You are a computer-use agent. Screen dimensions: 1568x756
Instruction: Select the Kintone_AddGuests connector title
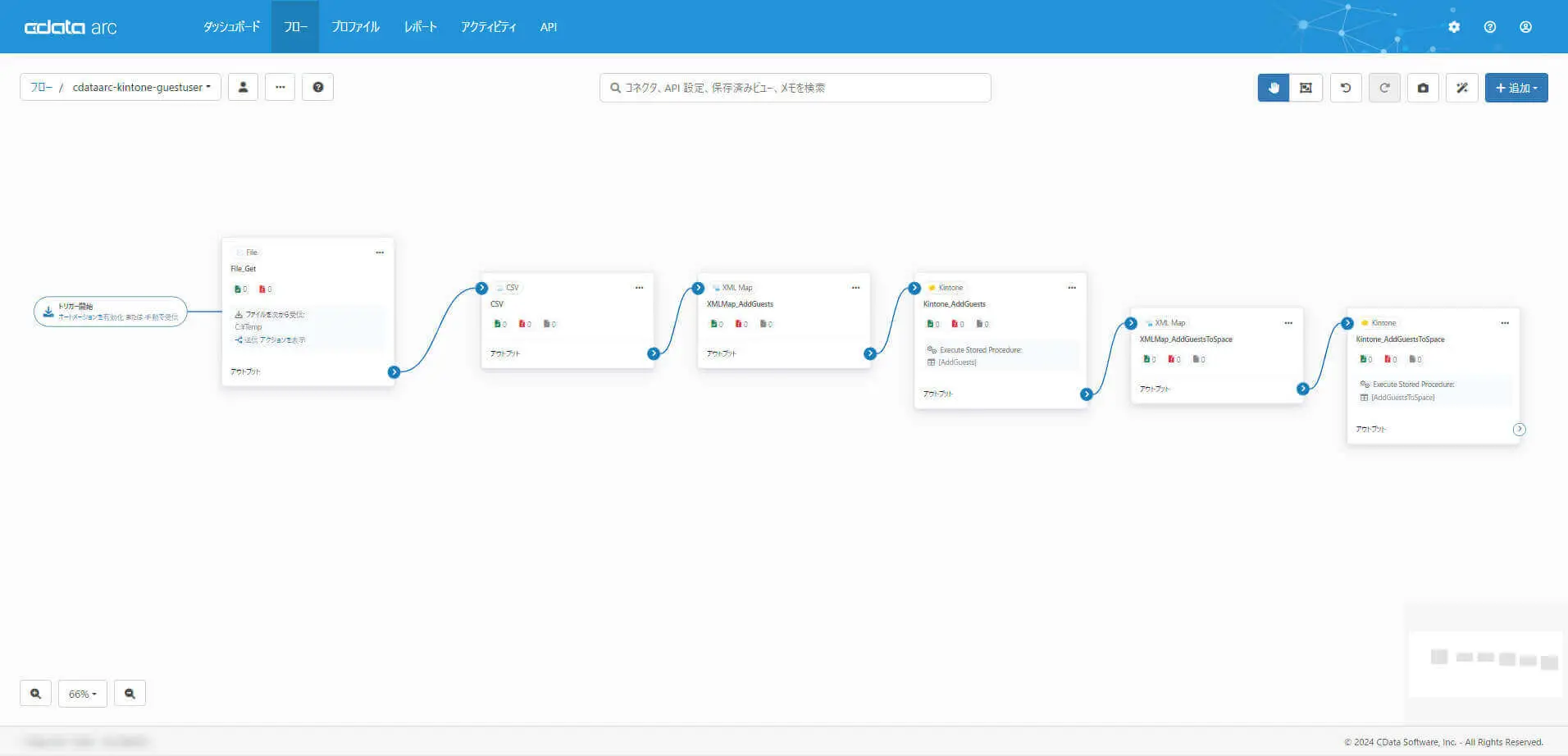click(x=955, y=304)
